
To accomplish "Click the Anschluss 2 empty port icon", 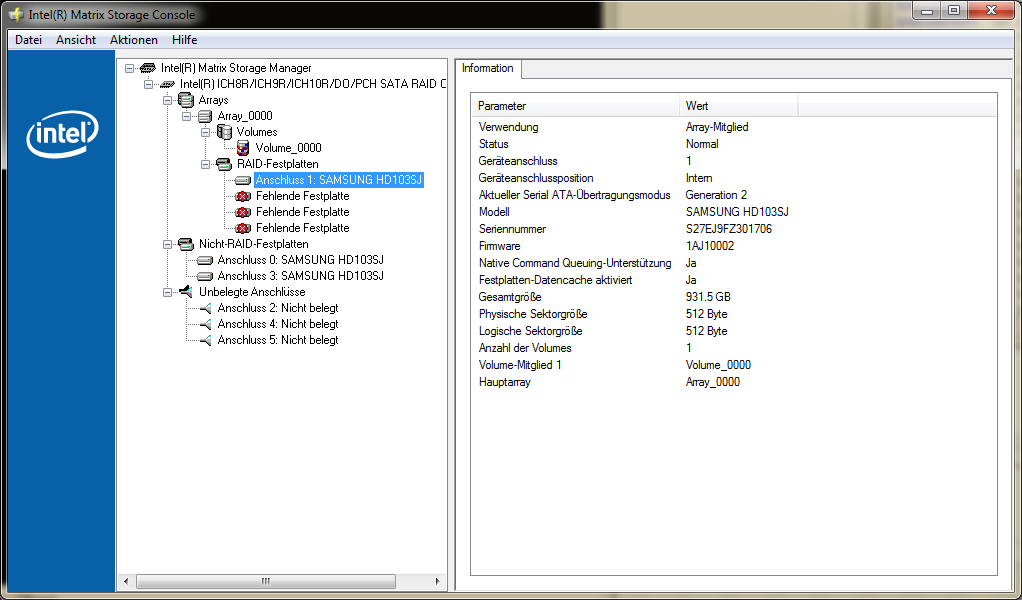I will 205,308.
